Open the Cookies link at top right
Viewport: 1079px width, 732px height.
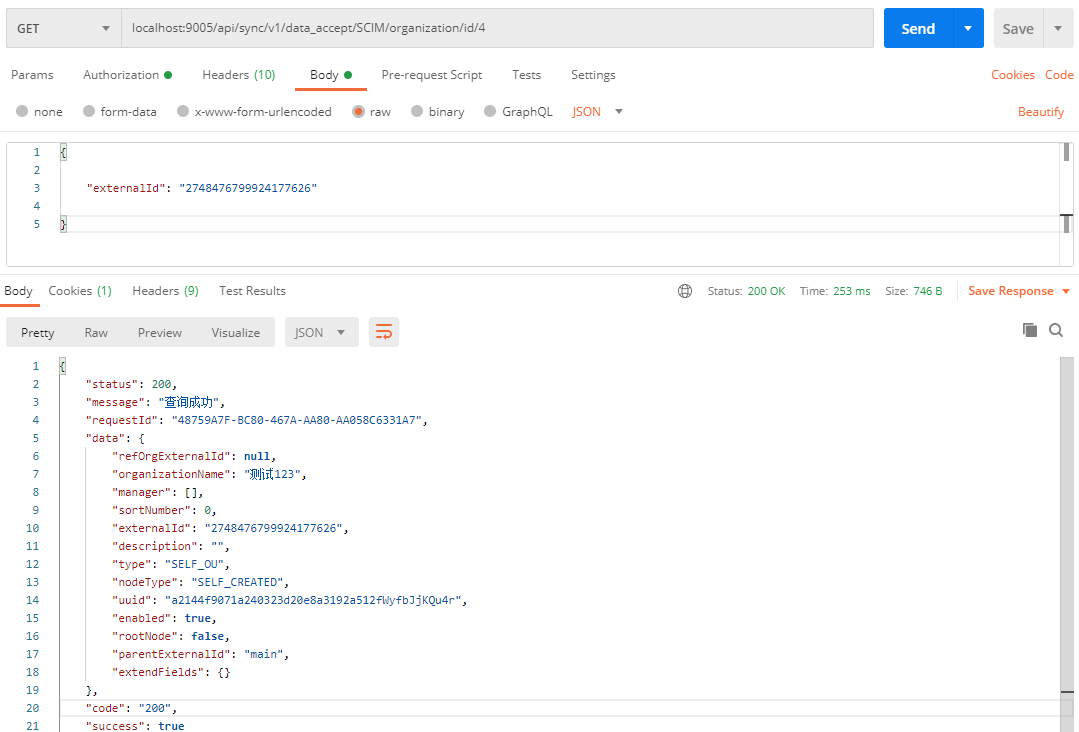pos(1012,75)
